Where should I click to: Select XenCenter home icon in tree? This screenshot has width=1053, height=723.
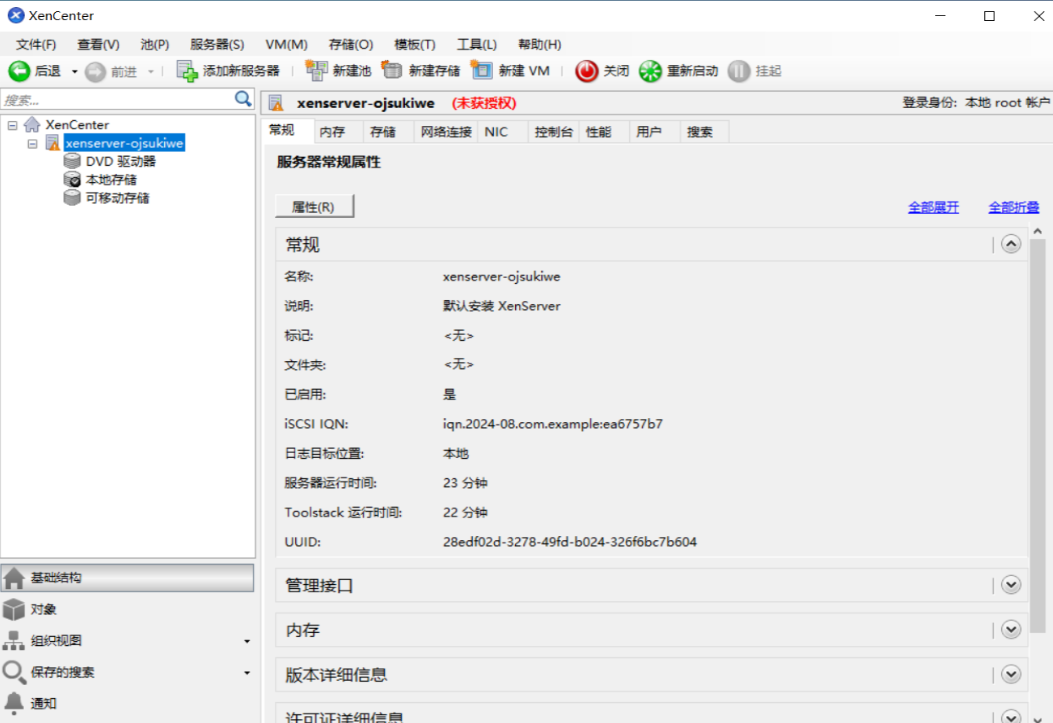[32, 124]
